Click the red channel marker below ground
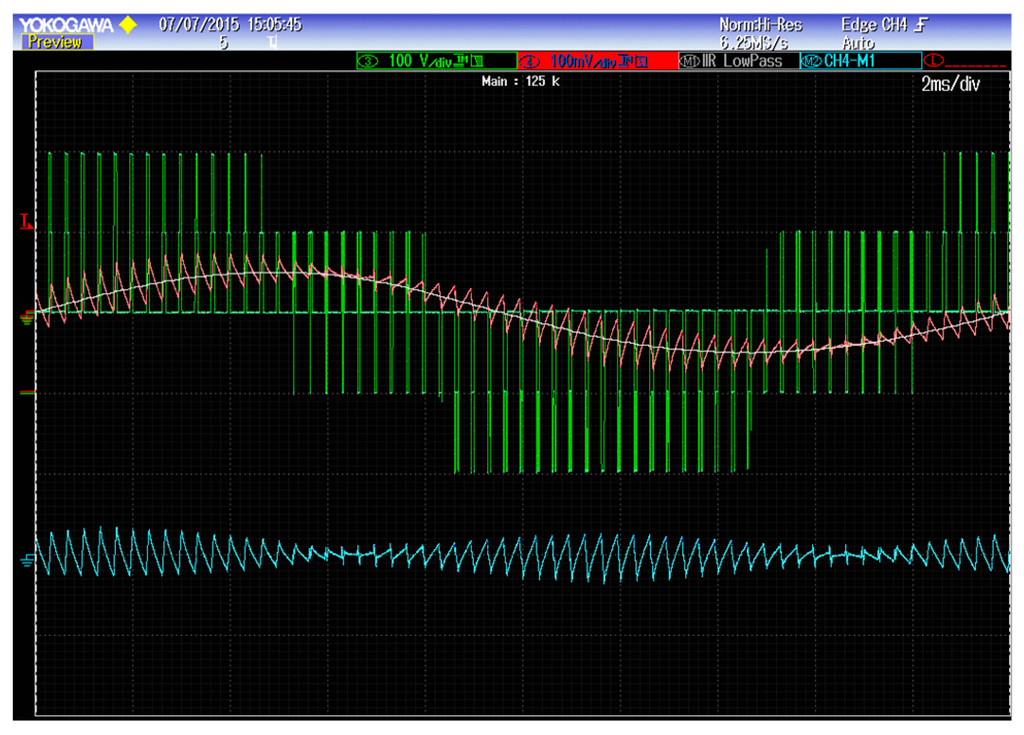The image size is (1024, 735). [26, 392]
